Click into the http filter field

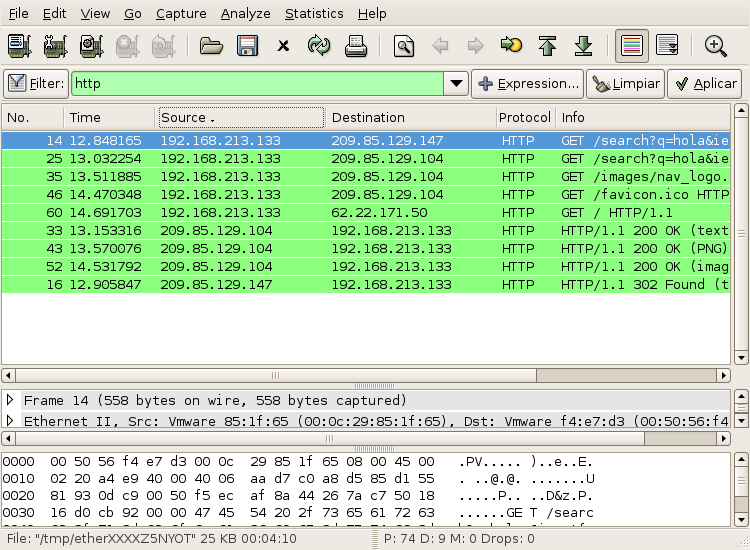coord(257,84)
